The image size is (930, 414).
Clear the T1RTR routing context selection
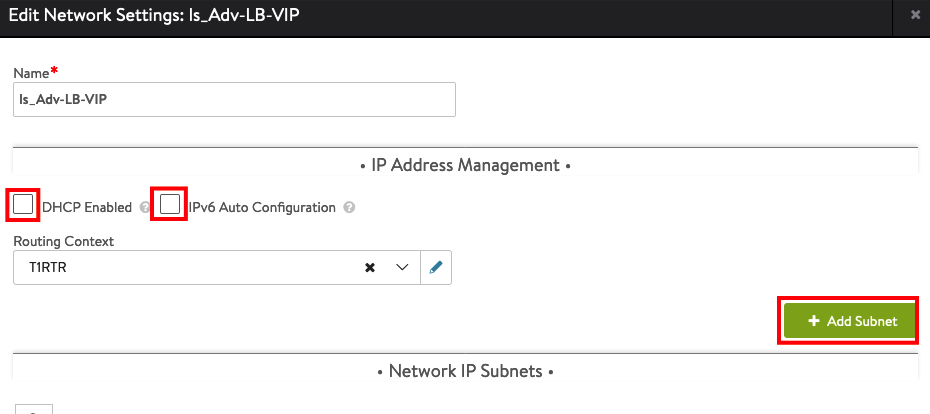tap(370, 267)
